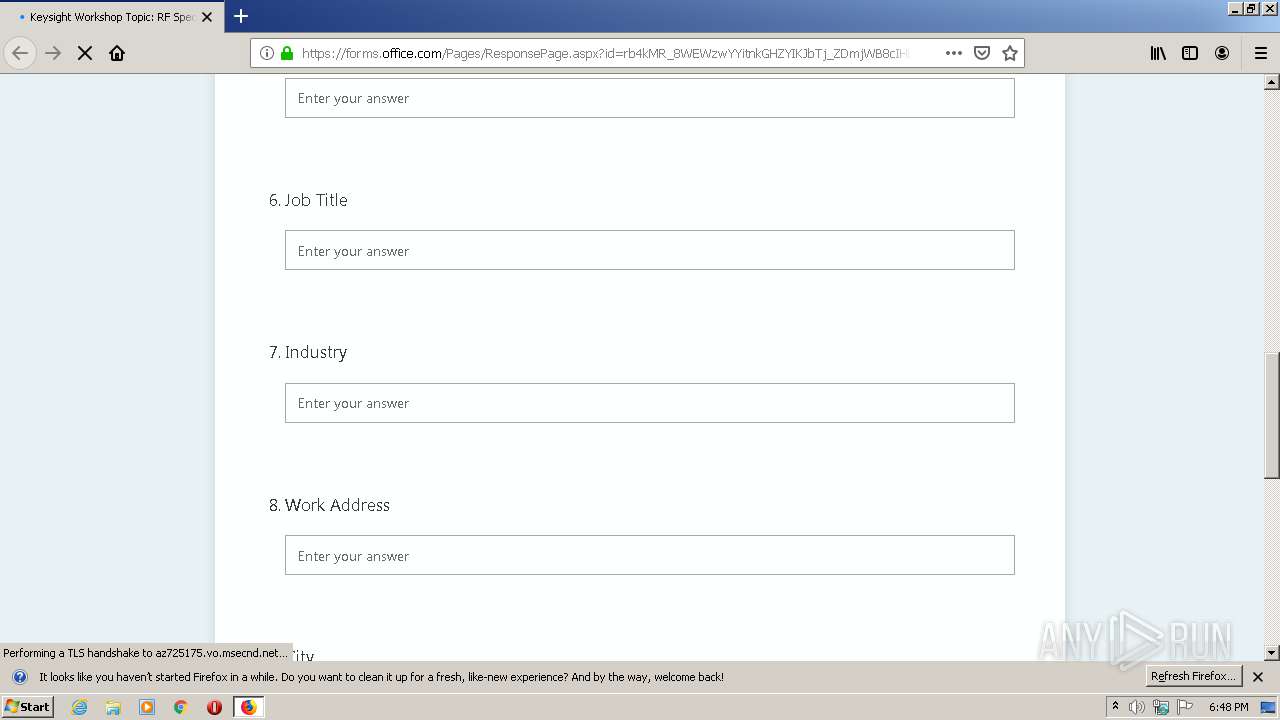The height and width of the screenshot is (720, 1280).
Task: Launch Internet Explorer from taskbar
Action: point(79,707)
